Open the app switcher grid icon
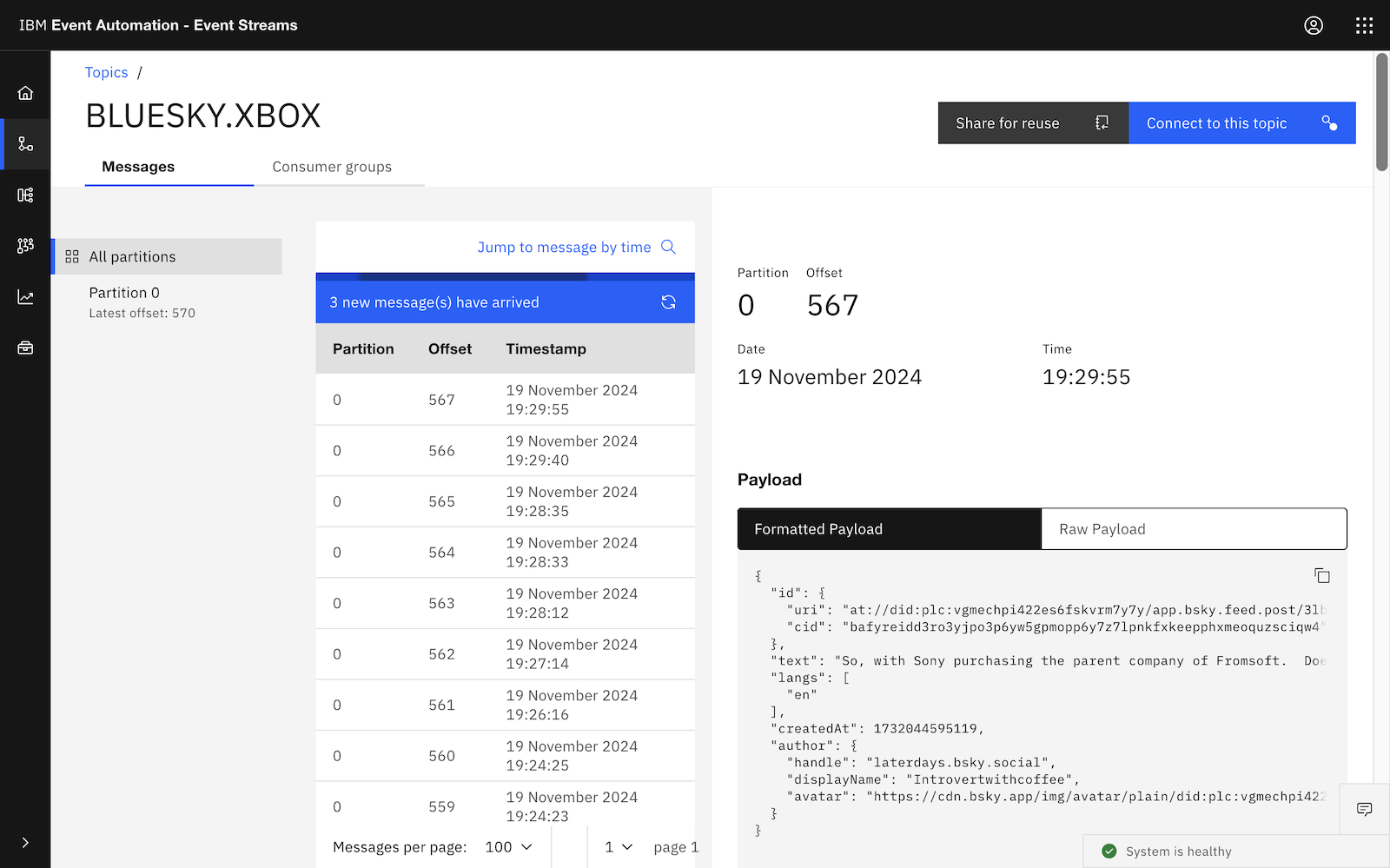This screenshot has height=868, width=1390. [1364, 25]
